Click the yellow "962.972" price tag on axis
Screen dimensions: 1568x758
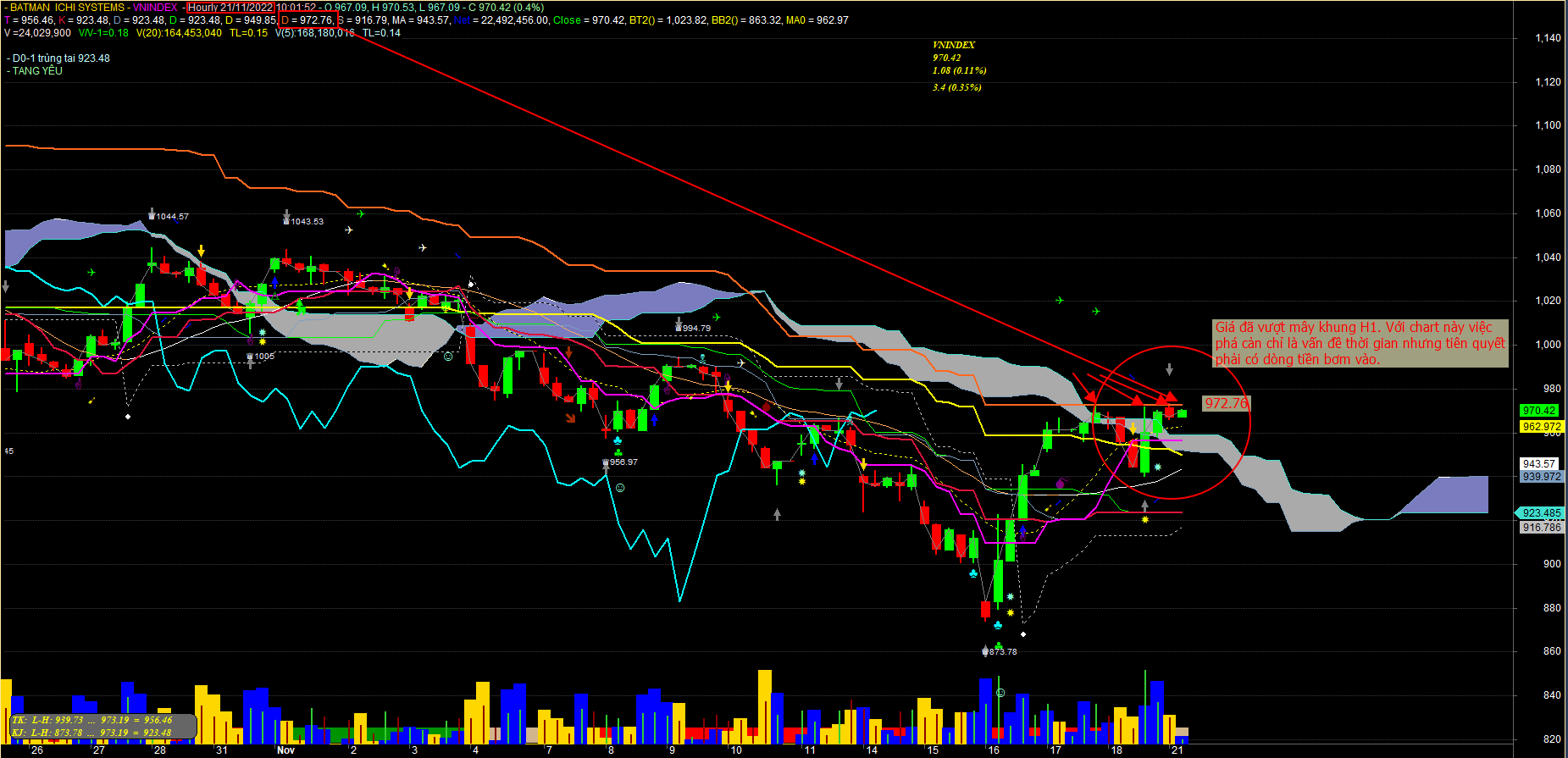[1542, 427]
